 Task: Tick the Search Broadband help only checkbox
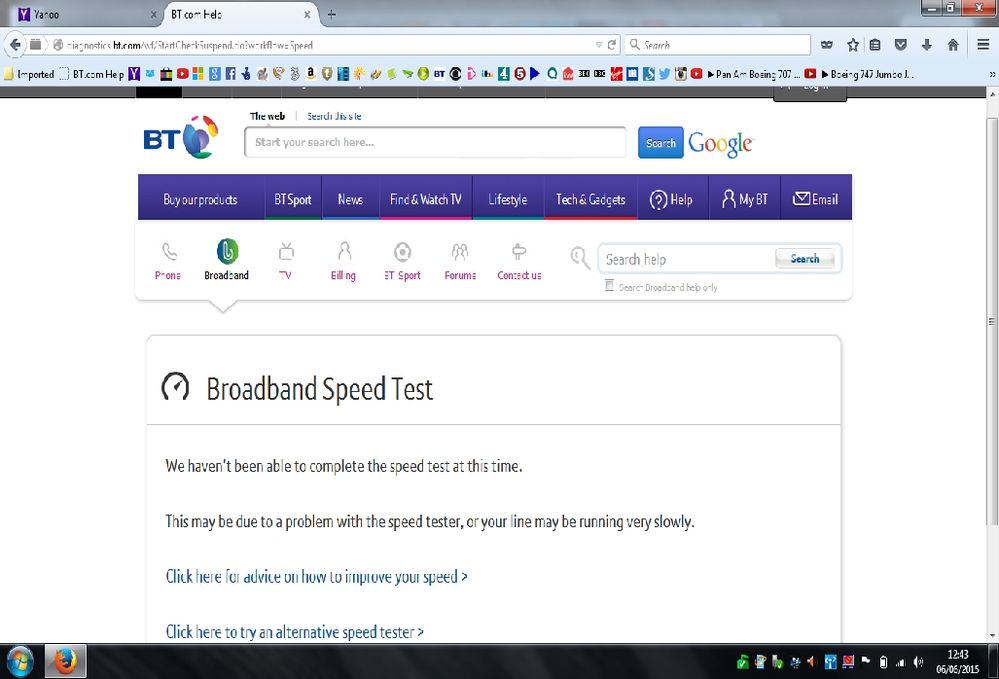pyautogui.click(x=609, y=286)
